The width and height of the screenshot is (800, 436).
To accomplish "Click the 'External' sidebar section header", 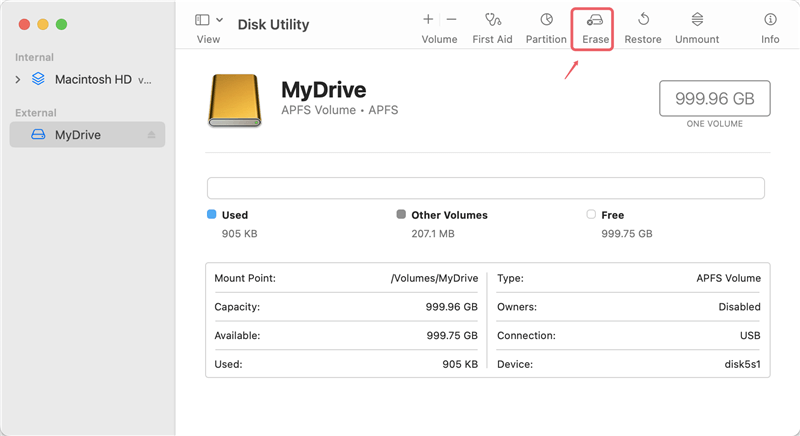I will pos(36,113).
